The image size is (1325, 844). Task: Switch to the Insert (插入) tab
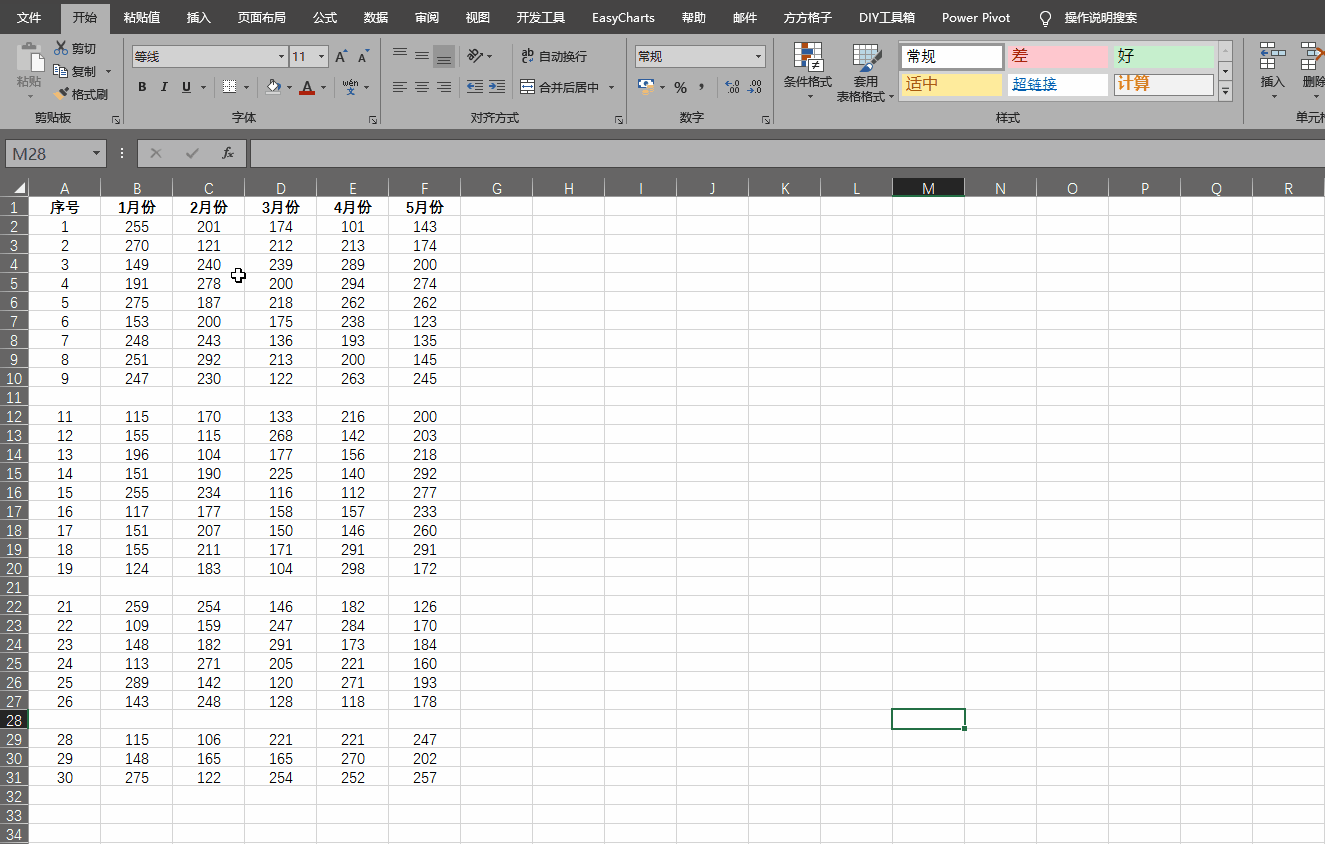click(199, 18)
